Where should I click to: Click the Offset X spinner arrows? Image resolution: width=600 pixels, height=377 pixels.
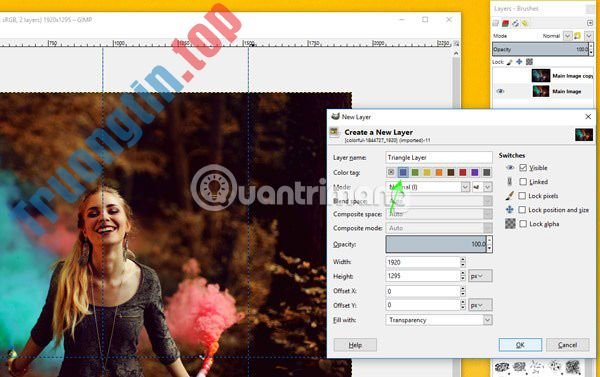463,291
